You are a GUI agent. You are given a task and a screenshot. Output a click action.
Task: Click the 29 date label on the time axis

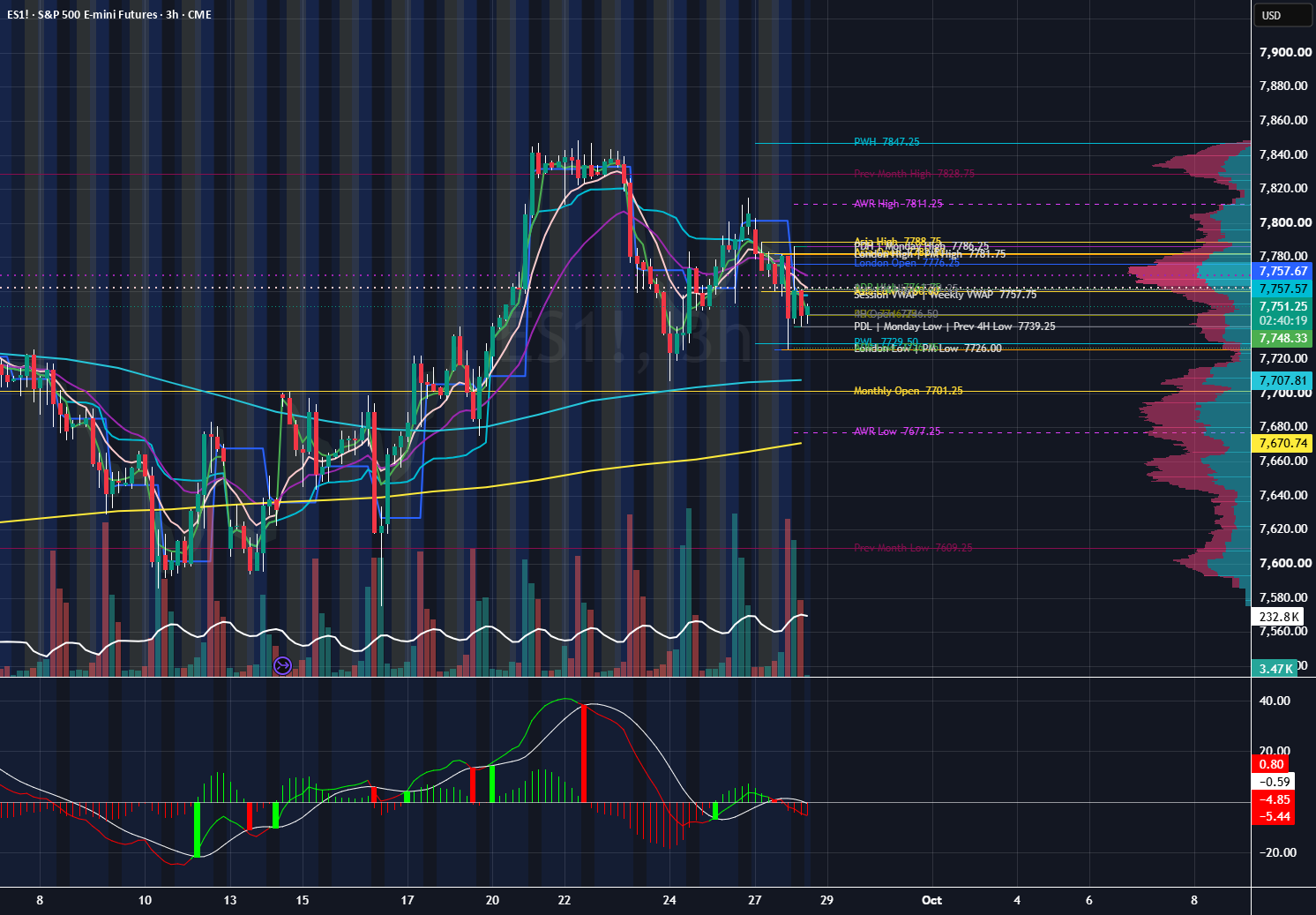826,900
